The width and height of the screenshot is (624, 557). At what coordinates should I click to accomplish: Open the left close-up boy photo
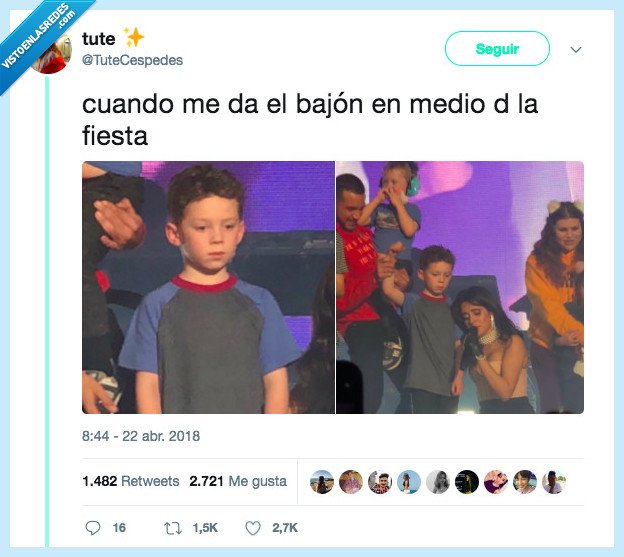click(x=208, y=287)
